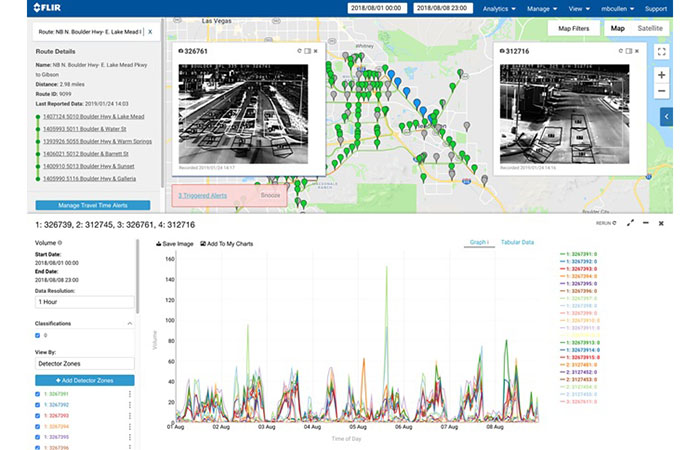Open options menu for zone 3267393
The width and height of the screenshot is (700, 450).
[x=130, y=416]
